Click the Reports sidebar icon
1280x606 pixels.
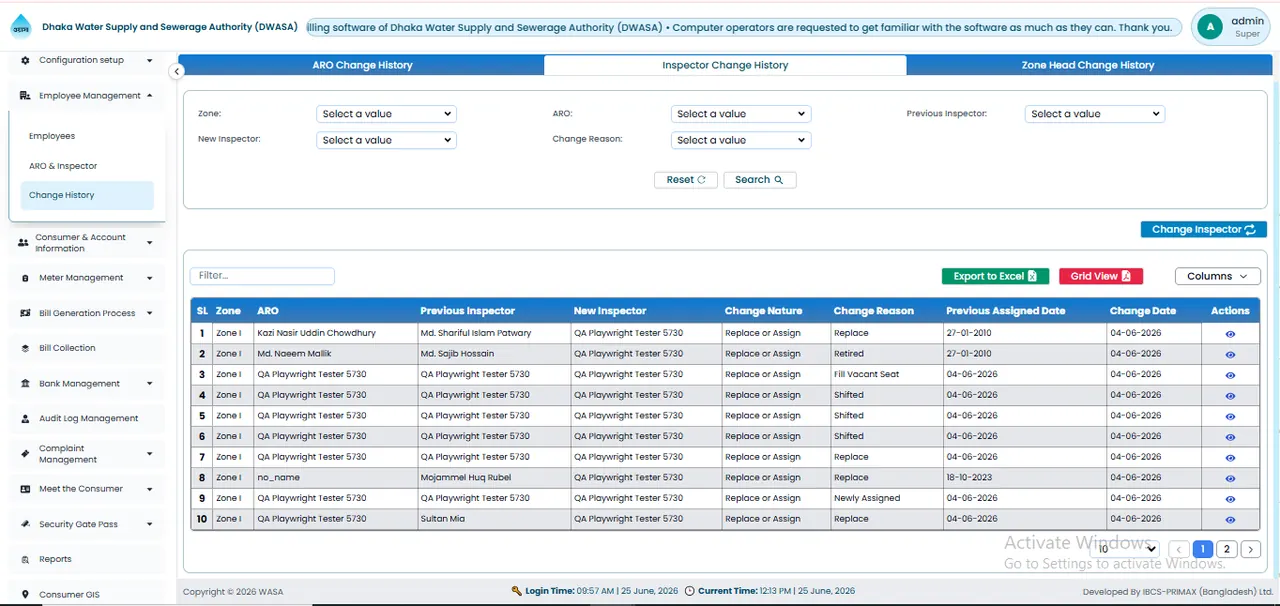[x=25, y=559]
